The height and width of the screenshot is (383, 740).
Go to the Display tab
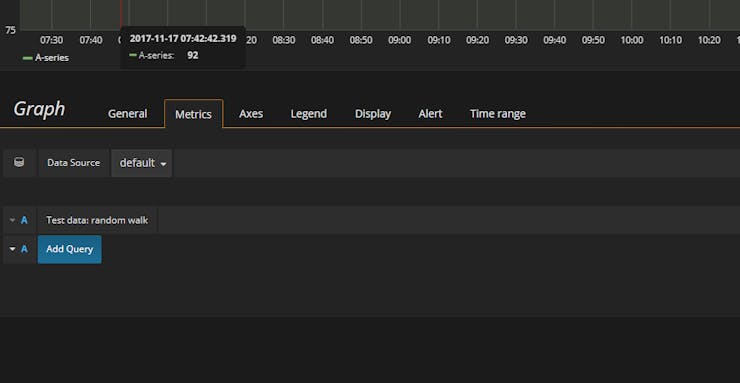373,114
